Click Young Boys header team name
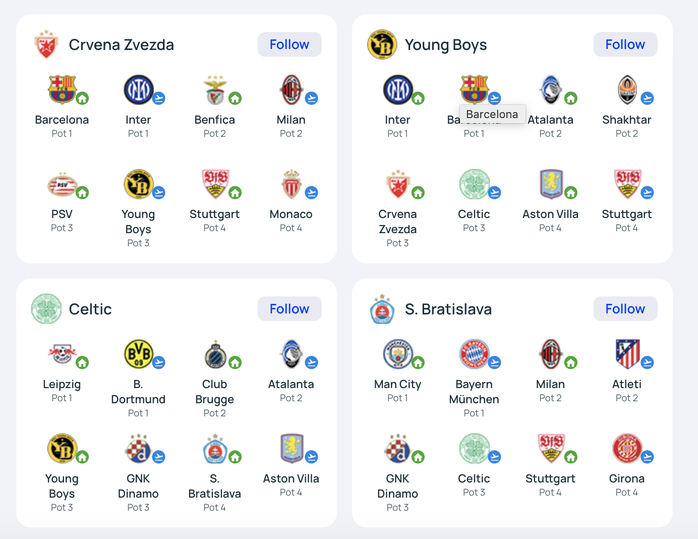 coord(446,45)
